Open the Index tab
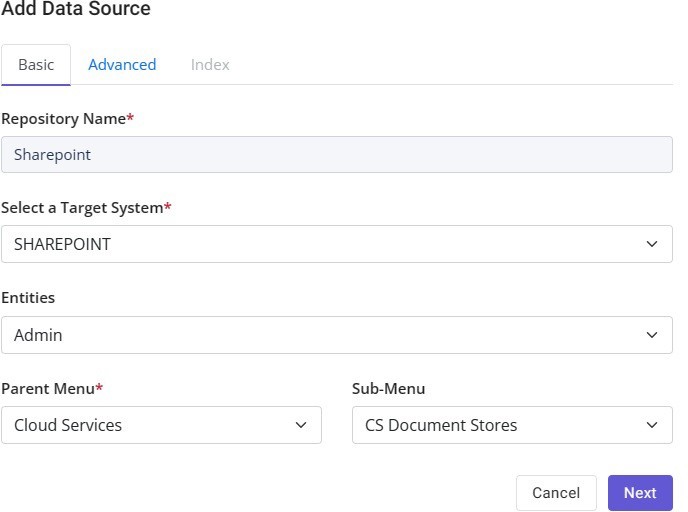The image size is (688, 512). (x=210, y=65)
